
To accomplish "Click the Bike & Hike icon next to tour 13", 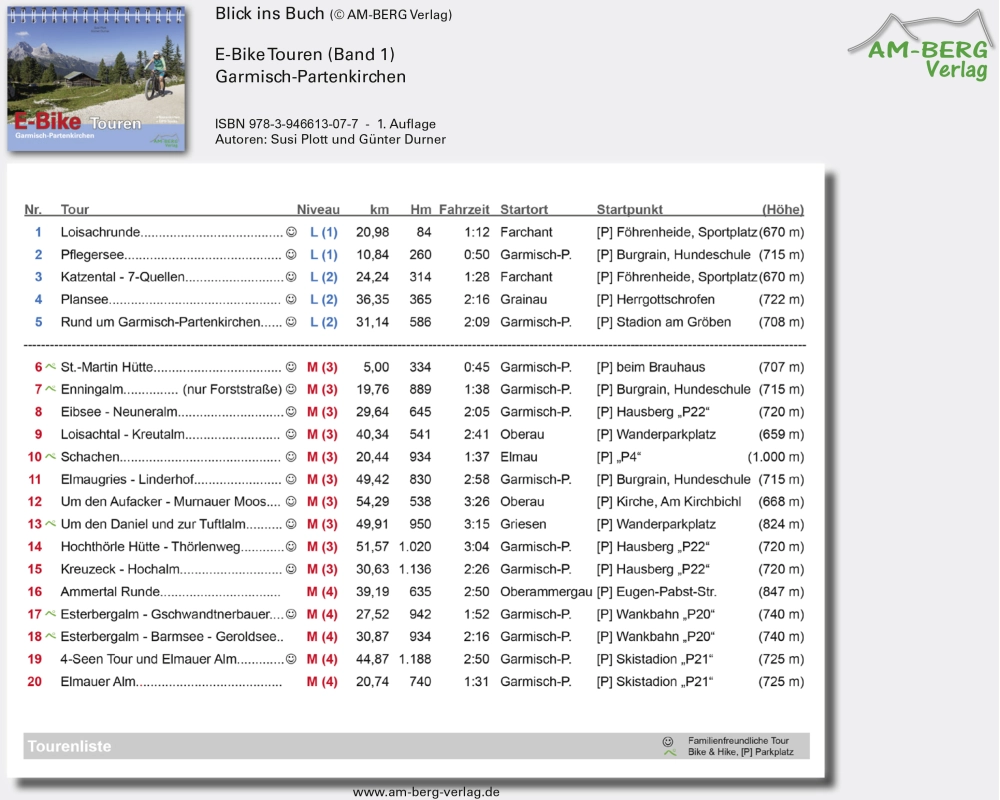I will point(50,523).
